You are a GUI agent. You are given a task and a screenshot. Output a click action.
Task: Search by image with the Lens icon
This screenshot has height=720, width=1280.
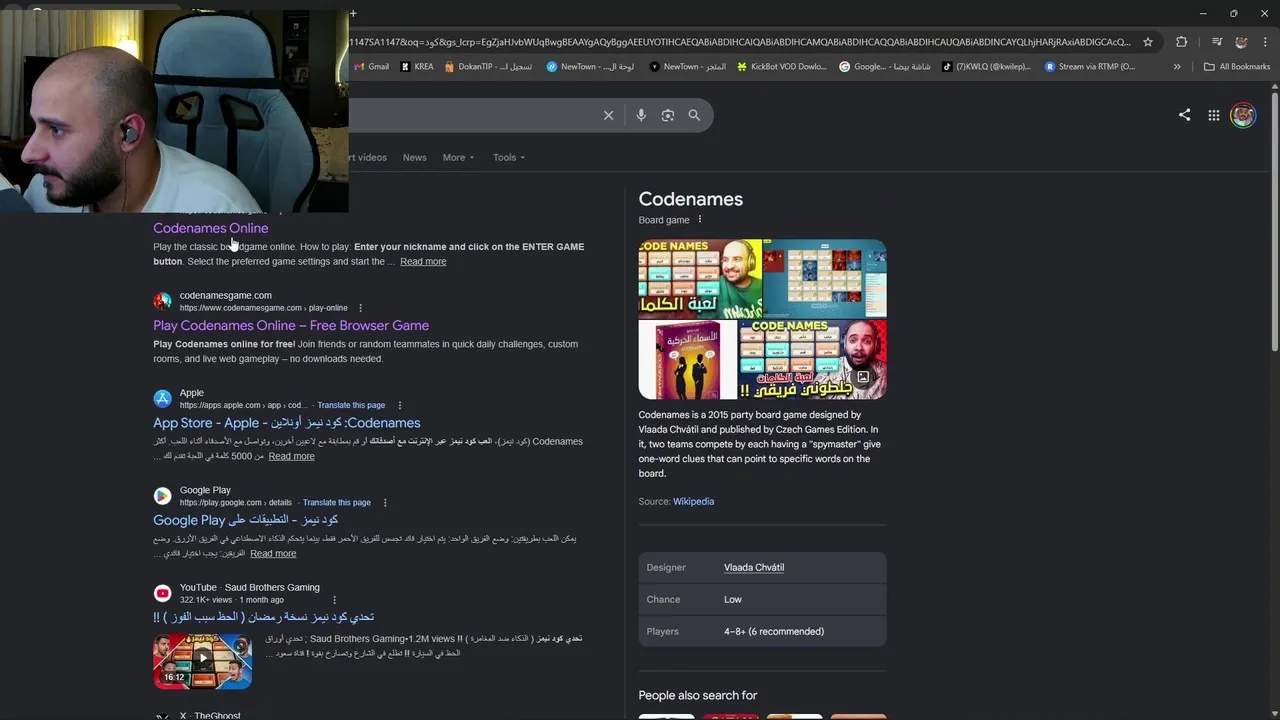pyautogui.click(x=668, y=115)
